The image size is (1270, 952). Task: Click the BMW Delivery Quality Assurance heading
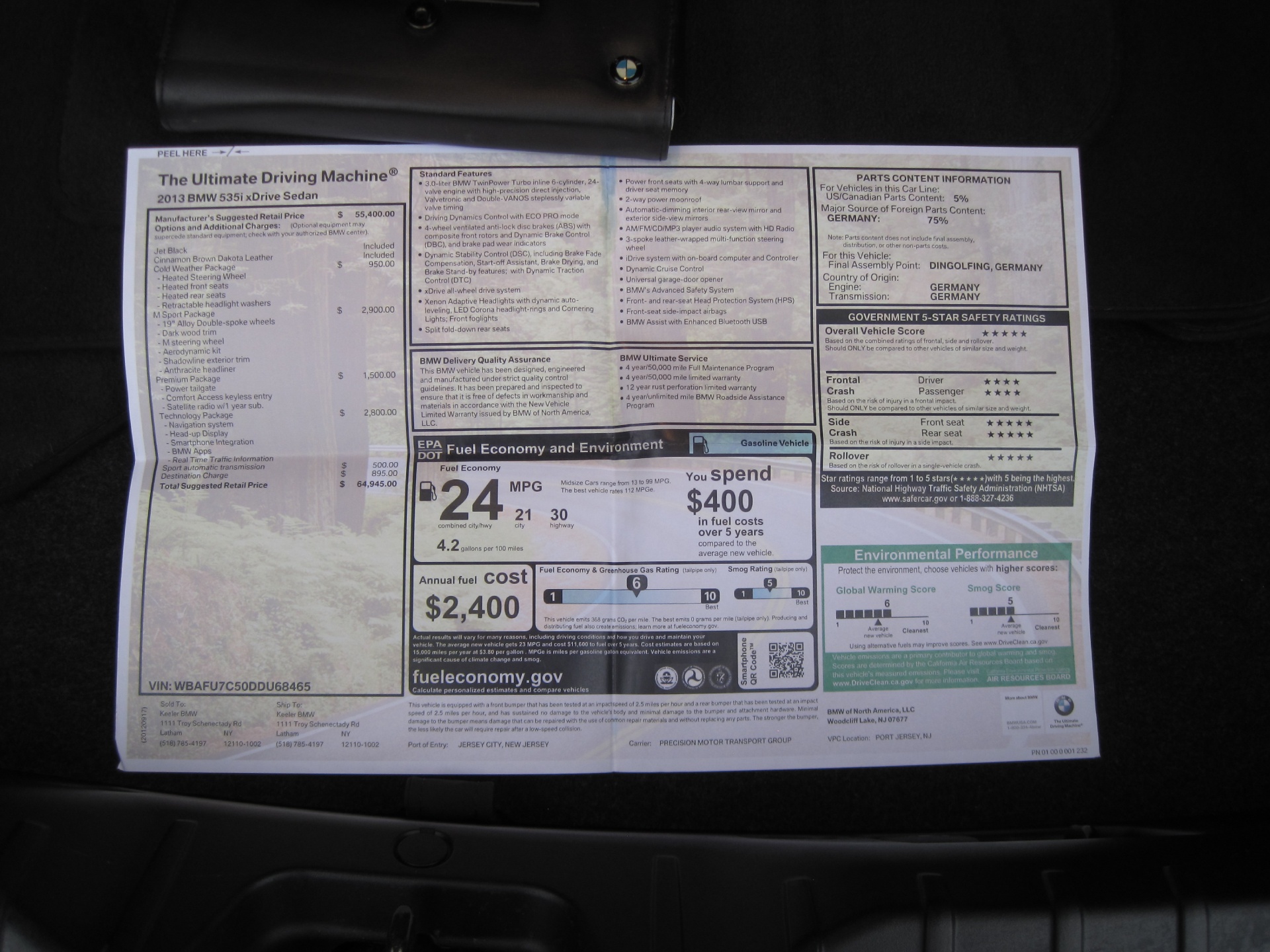click(x=485, y=360)
